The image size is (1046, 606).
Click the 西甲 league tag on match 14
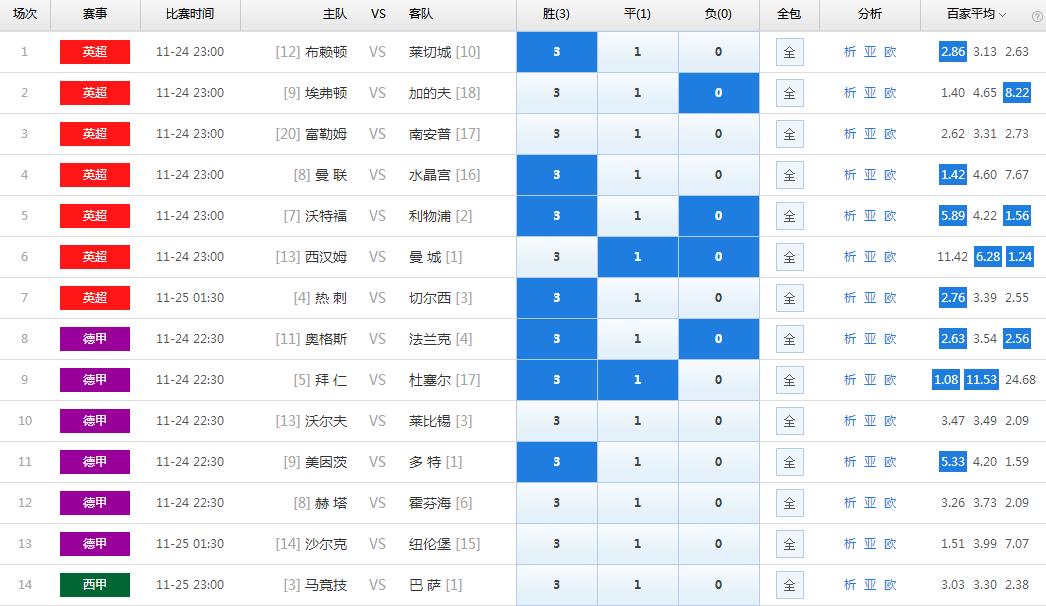[x=95, y=585]
